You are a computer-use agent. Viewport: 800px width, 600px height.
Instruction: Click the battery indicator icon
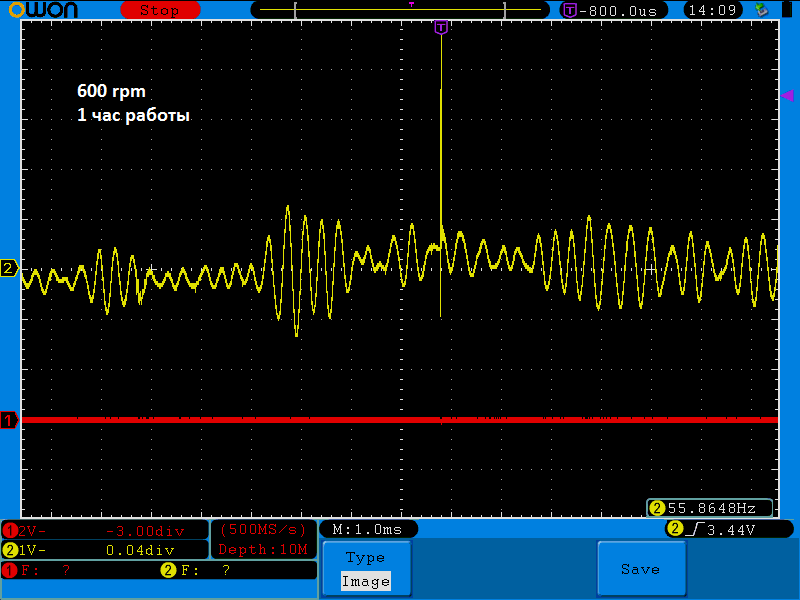tap(786, 10)
